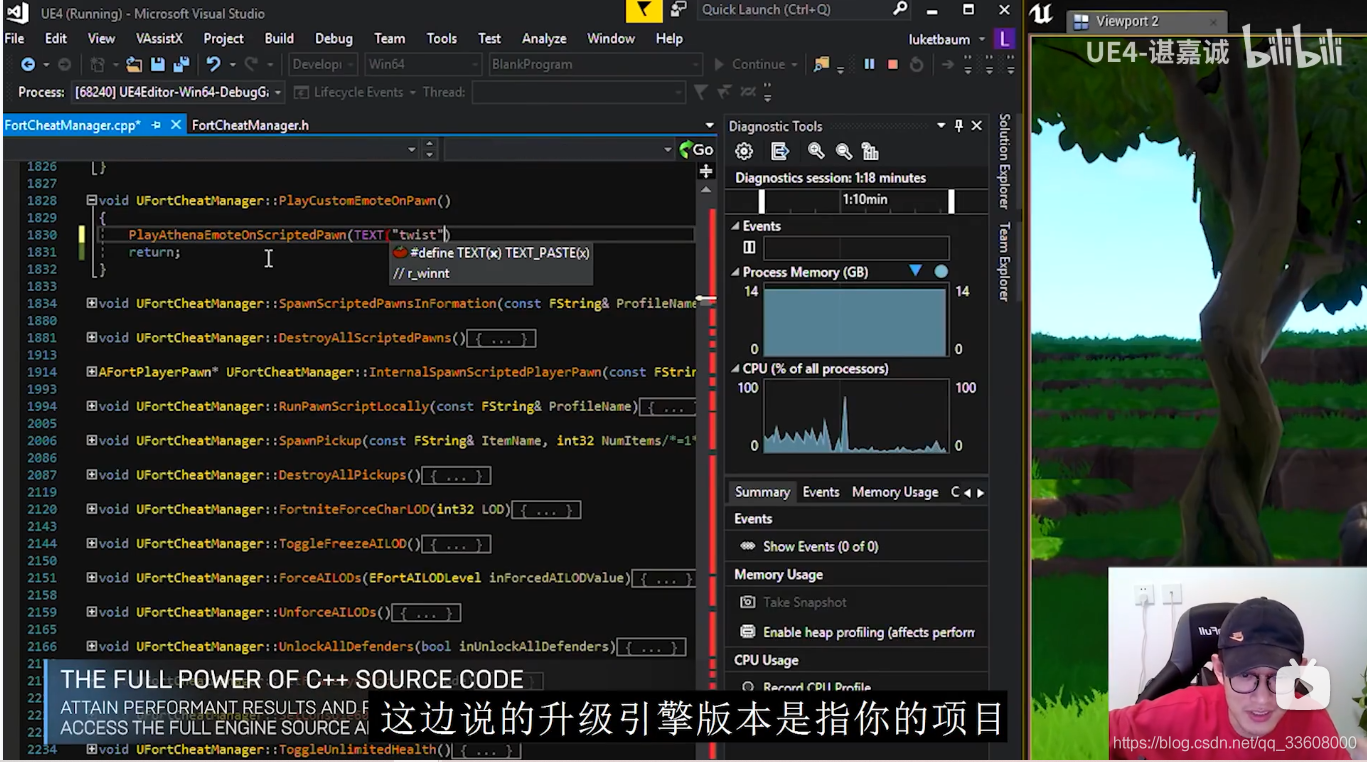Click the Diagnostic Tools export session icon
This screenshot has height=762, width=1367.
[x=780, y=151]
